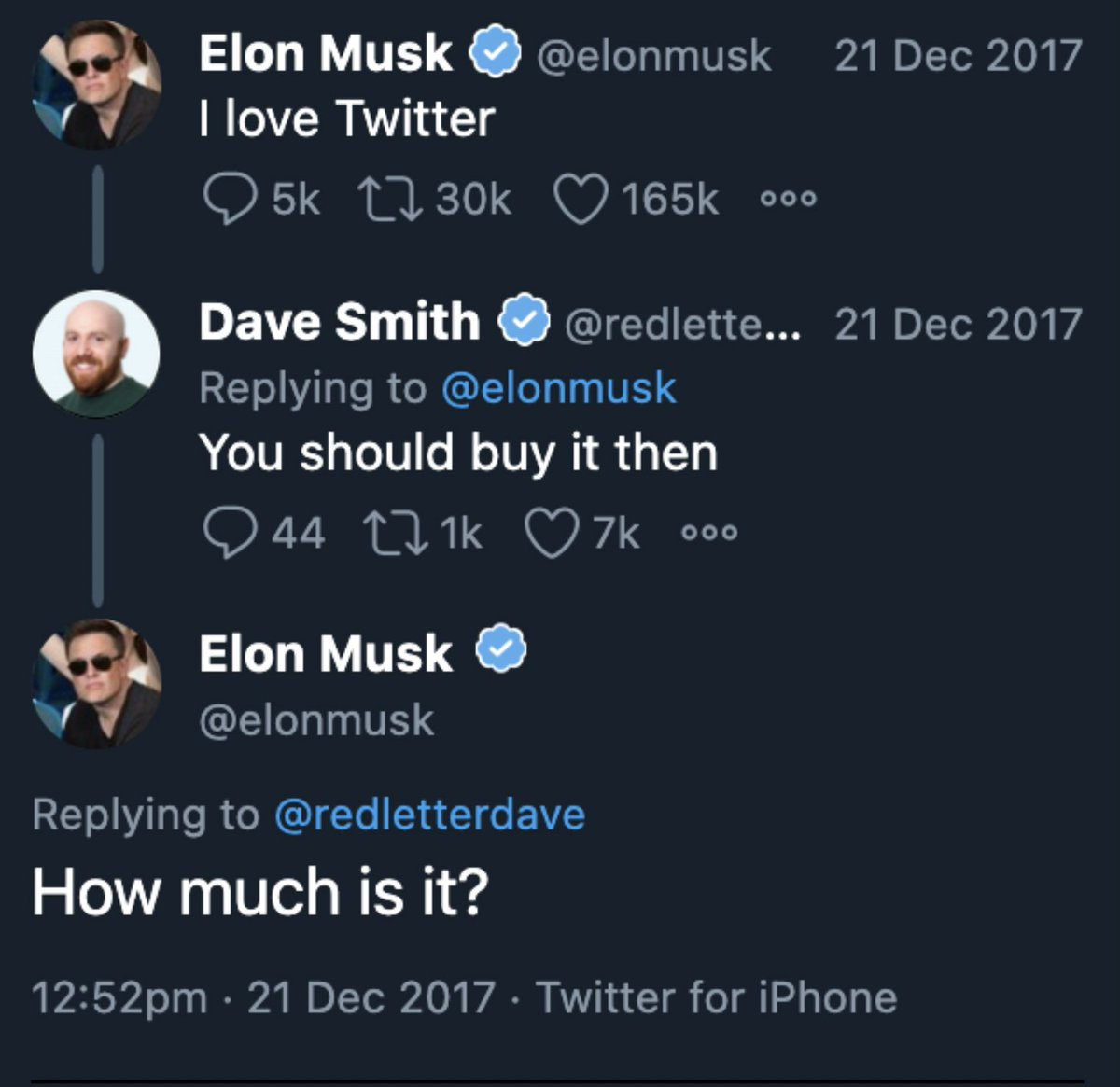
Task: Click Dave Smith's avatar
Action: (x=97, y=353)
